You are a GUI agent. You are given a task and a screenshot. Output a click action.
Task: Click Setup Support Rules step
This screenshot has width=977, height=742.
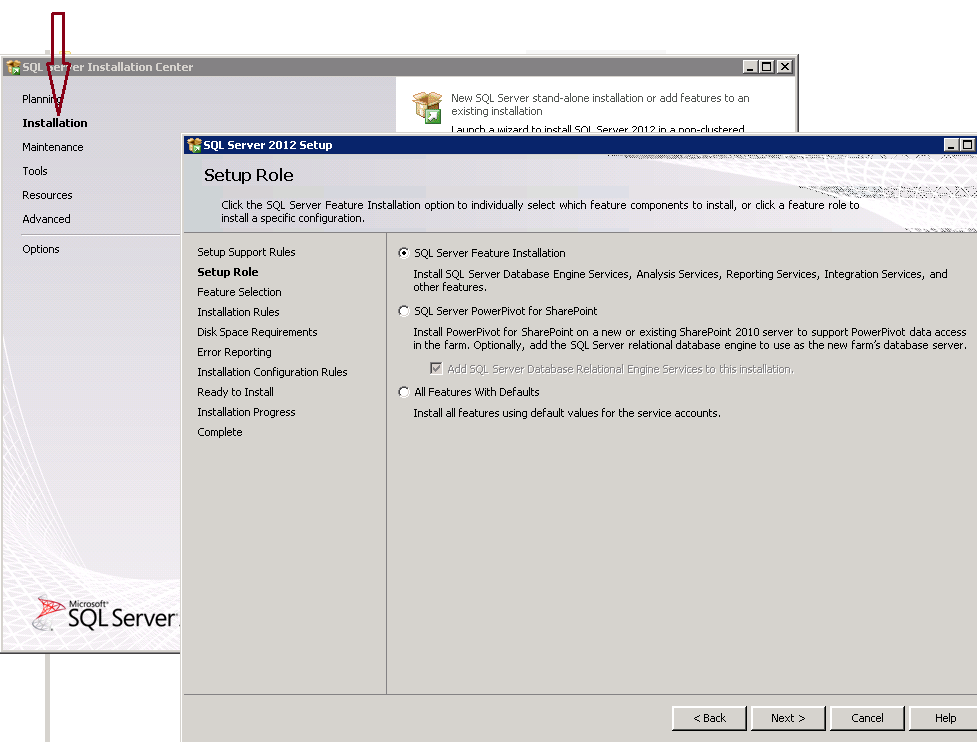pyautogui.click(x=246, y=252)
